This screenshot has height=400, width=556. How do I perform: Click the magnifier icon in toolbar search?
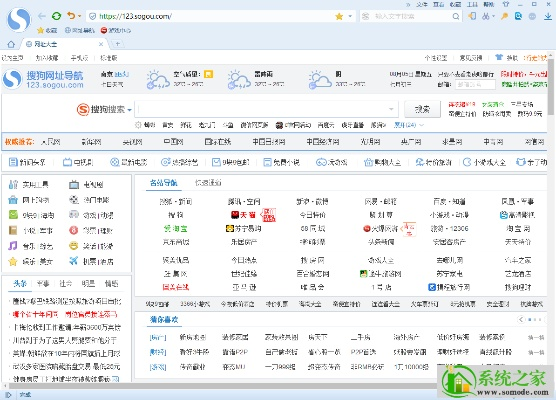456,16
